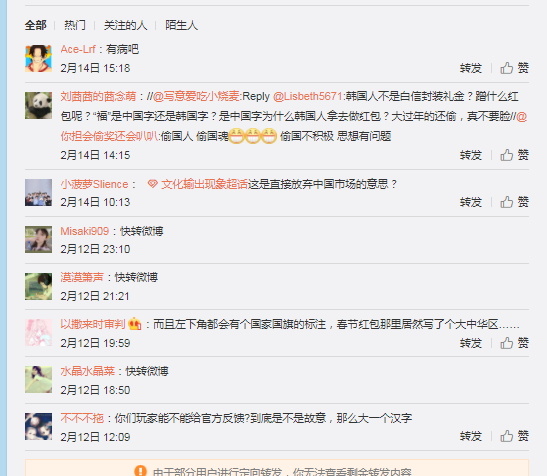
Task: Click the diamond icon before 文化输出现象超话
Action: click(x=152, y=184)
